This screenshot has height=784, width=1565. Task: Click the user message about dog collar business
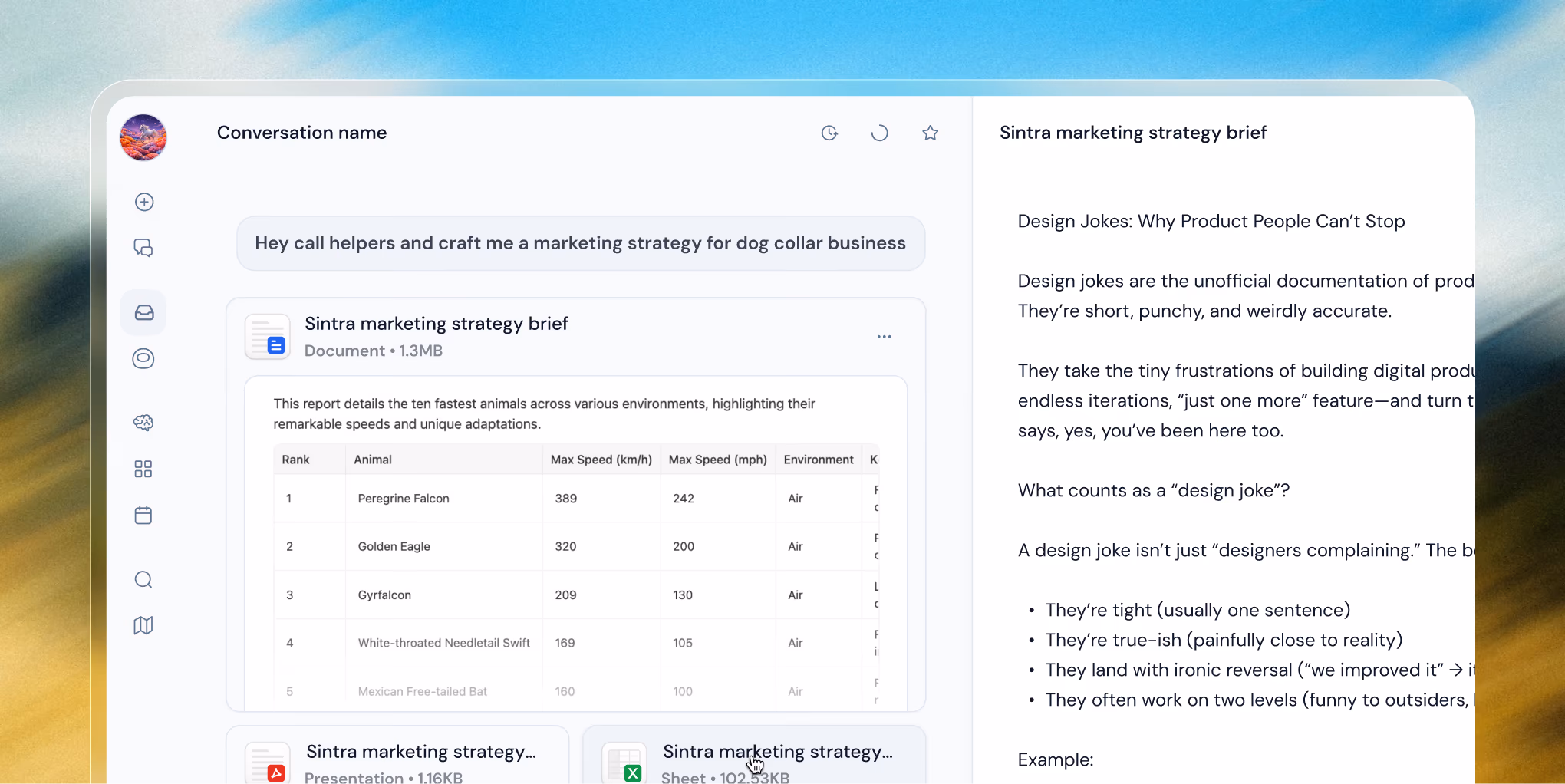581,243
